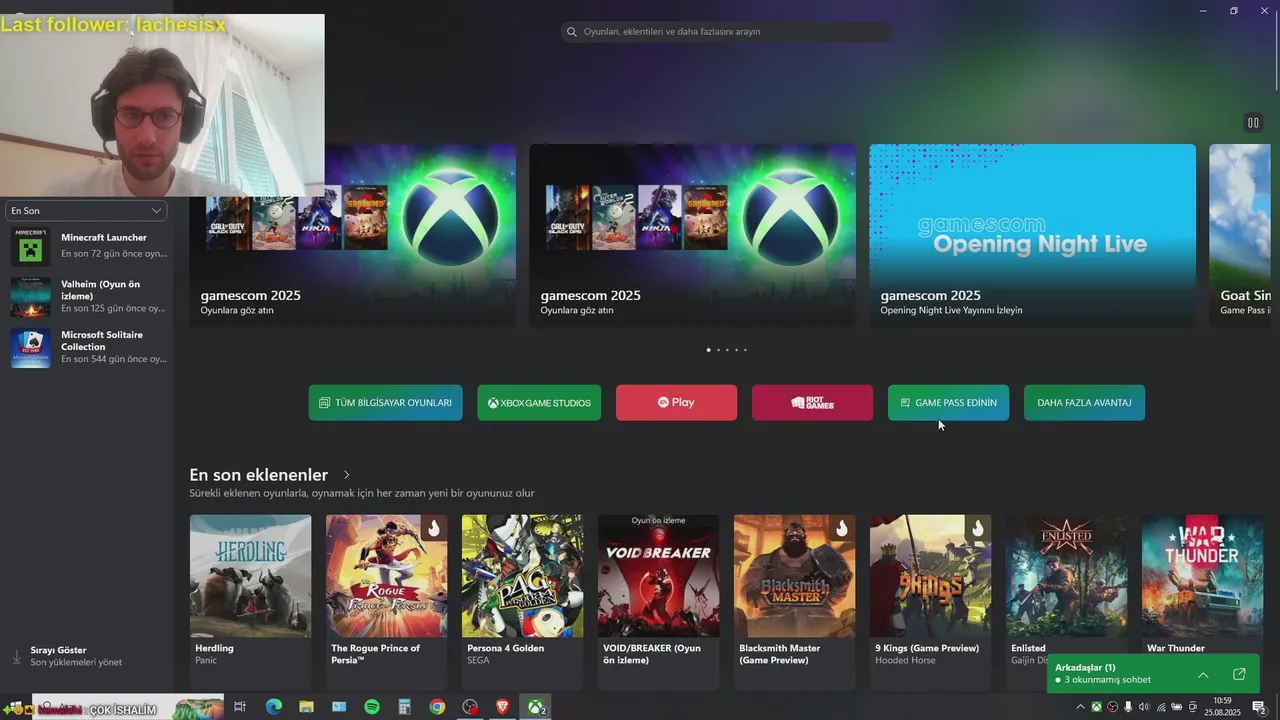The width and height of the screenshot is (1280, 720).
Task: Open Minecraft Launcher from recent list
Action: 88,246
